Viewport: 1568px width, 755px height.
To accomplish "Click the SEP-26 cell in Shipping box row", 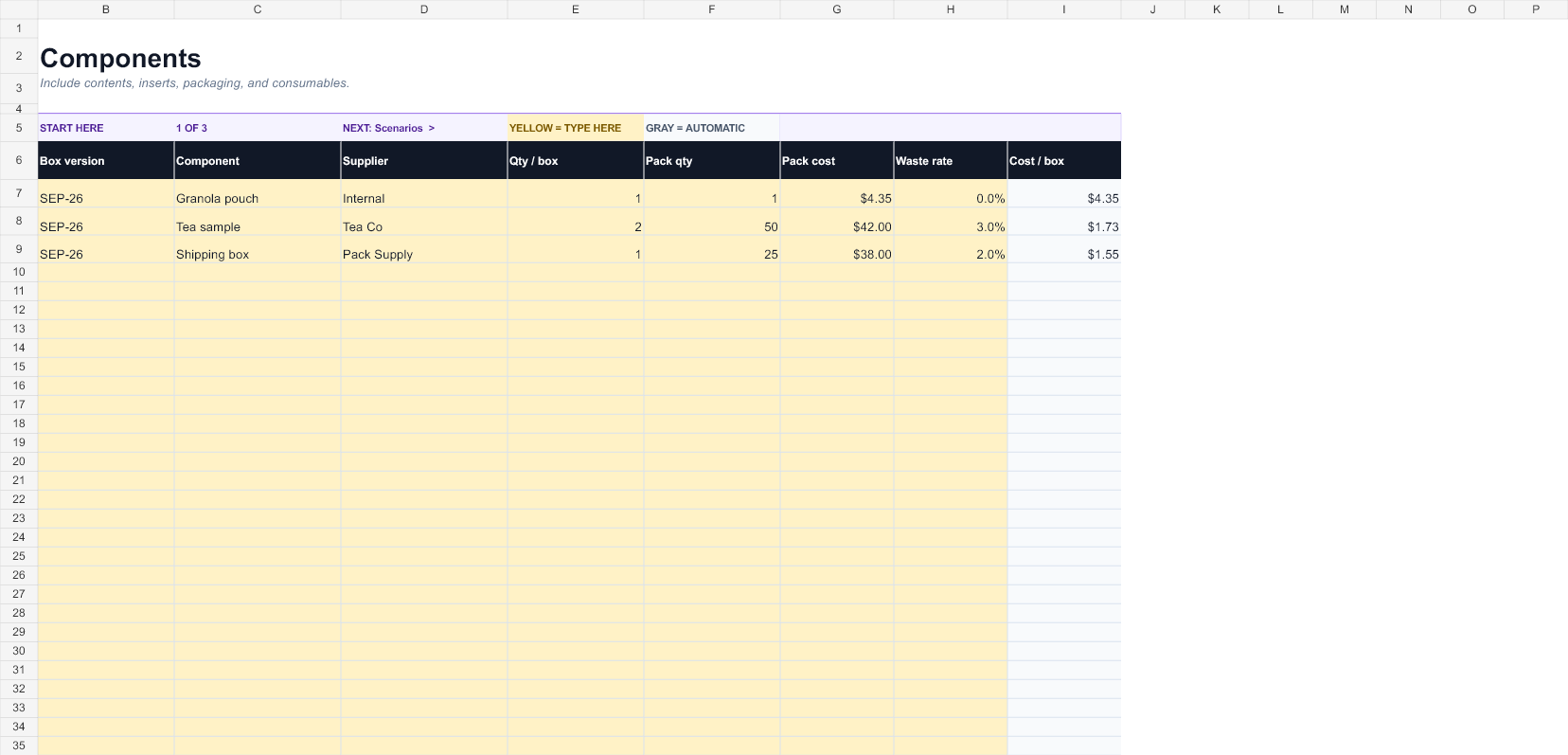I will pos(106,249).
